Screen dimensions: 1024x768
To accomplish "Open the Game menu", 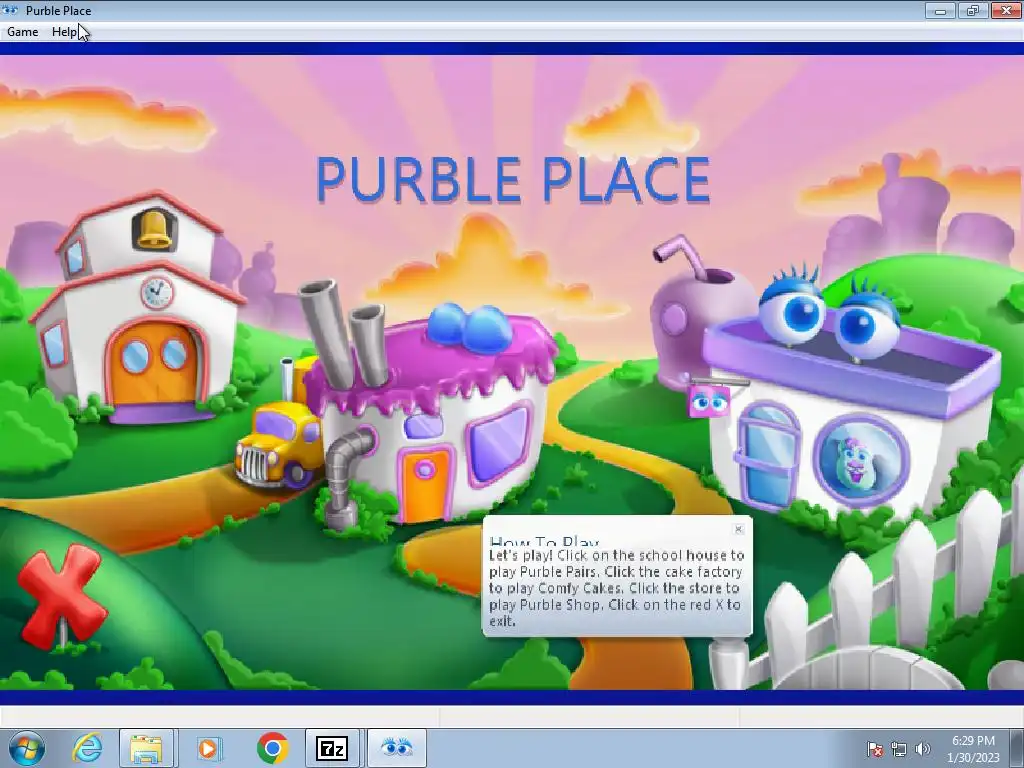I will coord(23,31).
